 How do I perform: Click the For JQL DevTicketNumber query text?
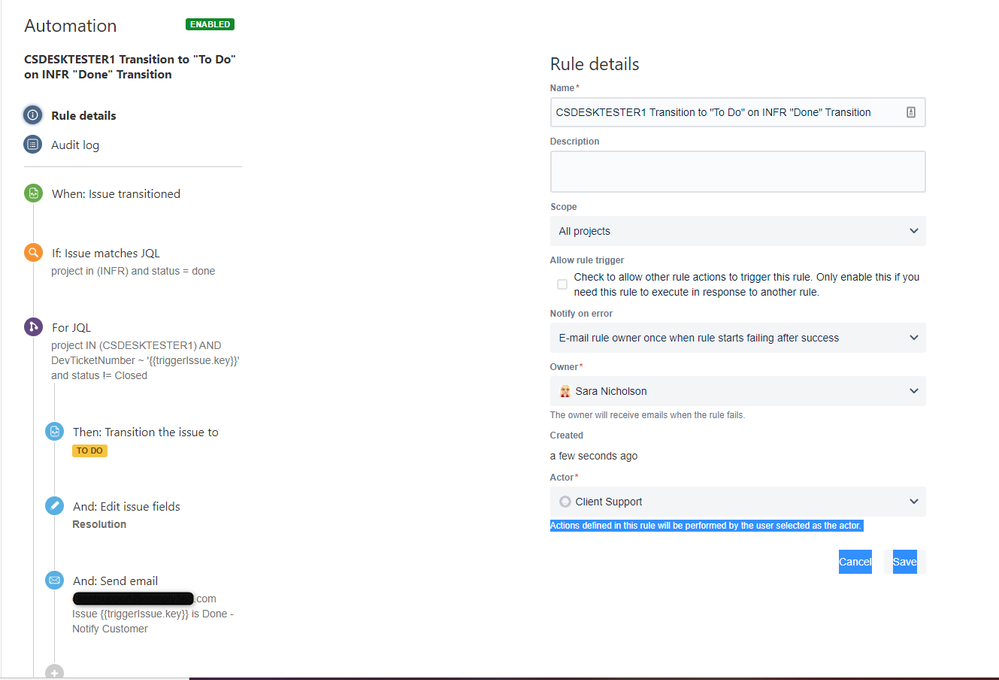point(145,361)
